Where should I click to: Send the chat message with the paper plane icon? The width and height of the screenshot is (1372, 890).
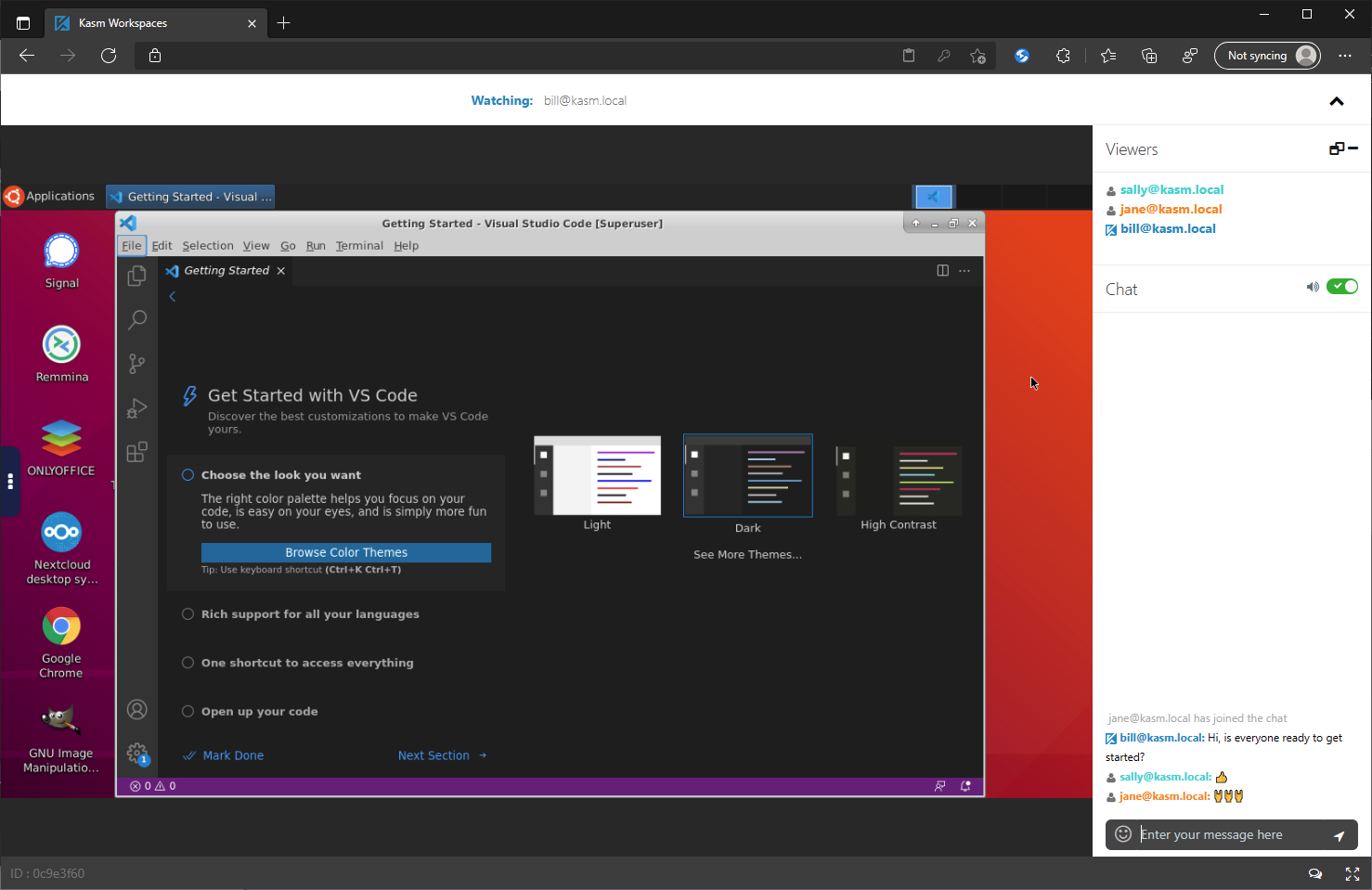point(1338,834)
